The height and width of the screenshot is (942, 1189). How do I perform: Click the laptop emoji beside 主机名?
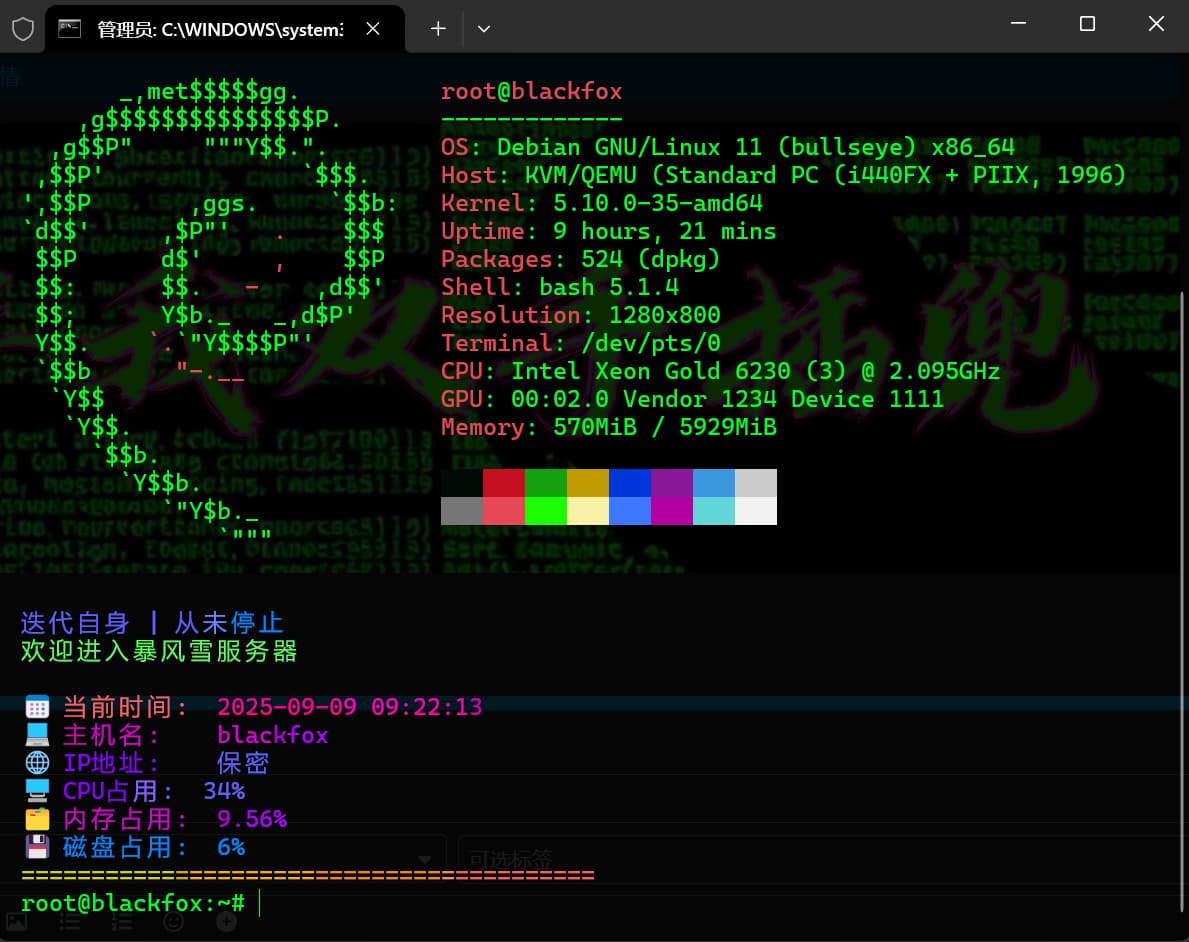point(37,736)
